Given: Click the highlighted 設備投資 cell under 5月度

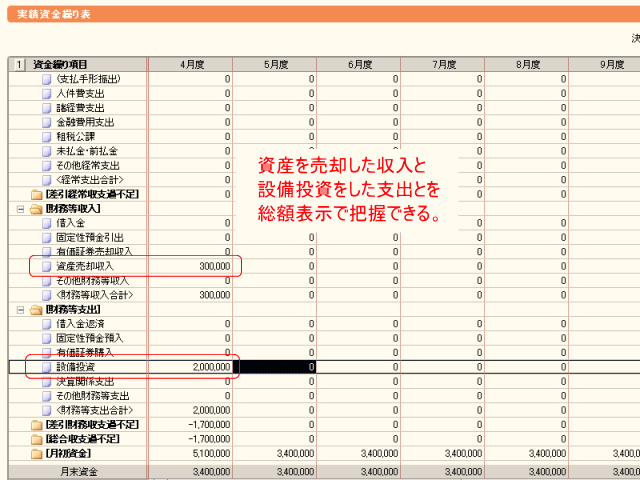Looking at the screenshot, I should (x=275, y=367).
